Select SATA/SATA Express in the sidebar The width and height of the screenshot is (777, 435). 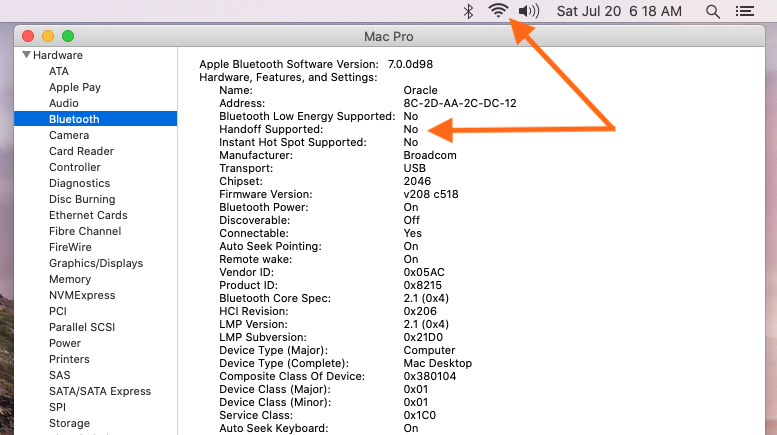pyautogui.click(x=100, y=391)
